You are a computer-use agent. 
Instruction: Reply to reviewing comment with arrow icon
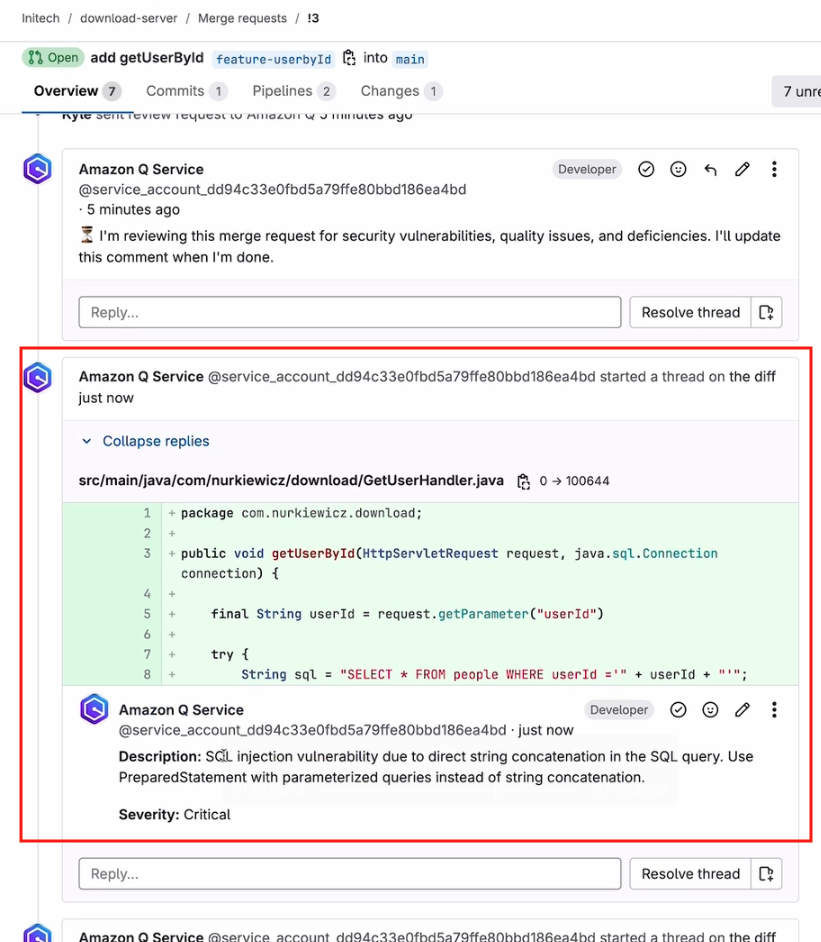[710, 169]
